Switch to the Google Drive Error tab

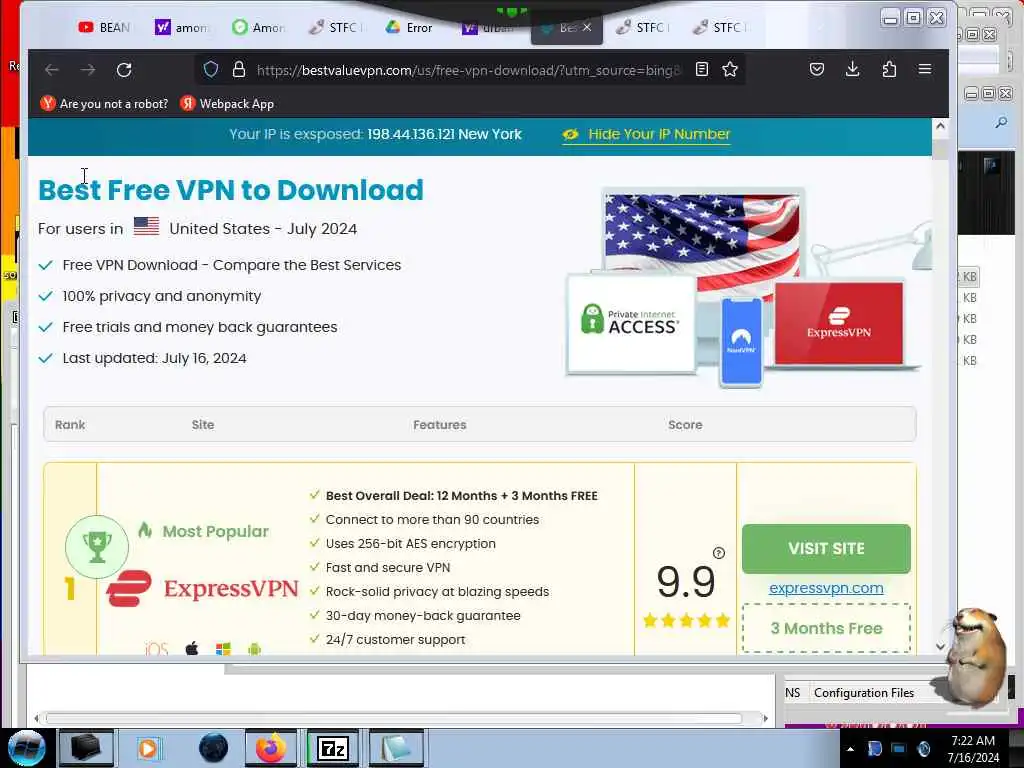click(409, 27)
